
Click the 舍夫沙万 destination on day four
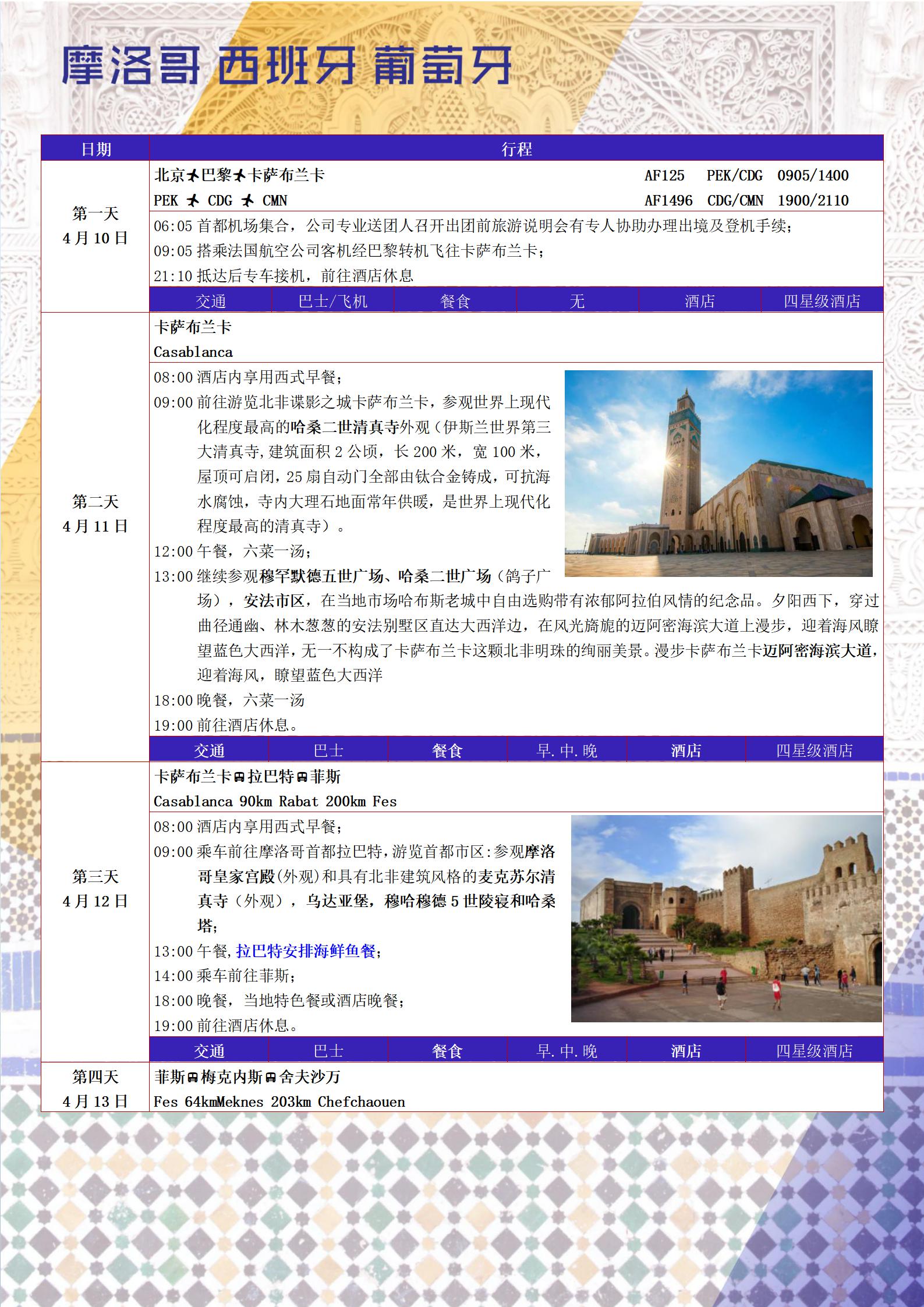(309, 1077)
